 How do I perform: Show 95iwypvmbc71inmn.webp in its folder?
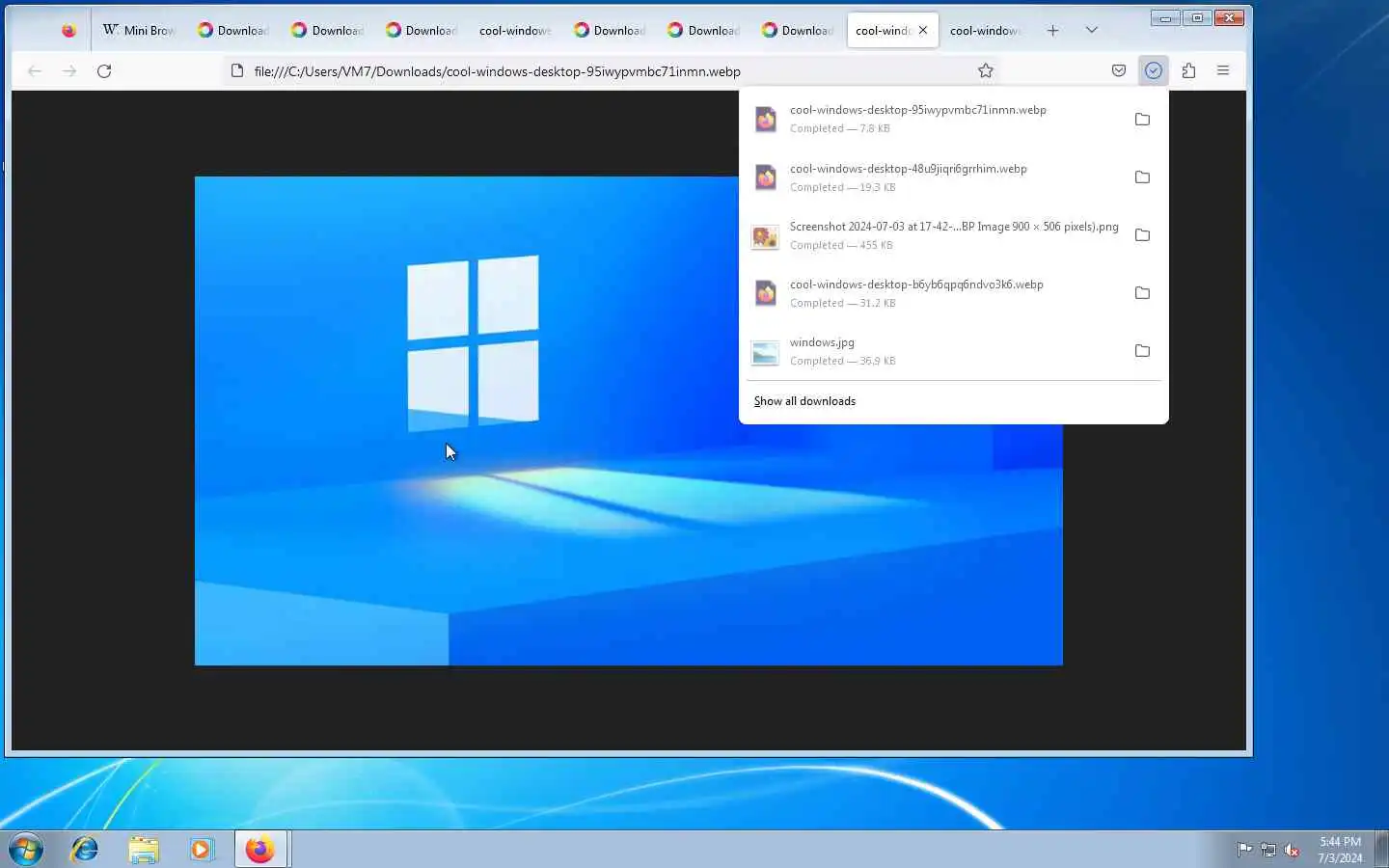click(x=1142, y=119)
